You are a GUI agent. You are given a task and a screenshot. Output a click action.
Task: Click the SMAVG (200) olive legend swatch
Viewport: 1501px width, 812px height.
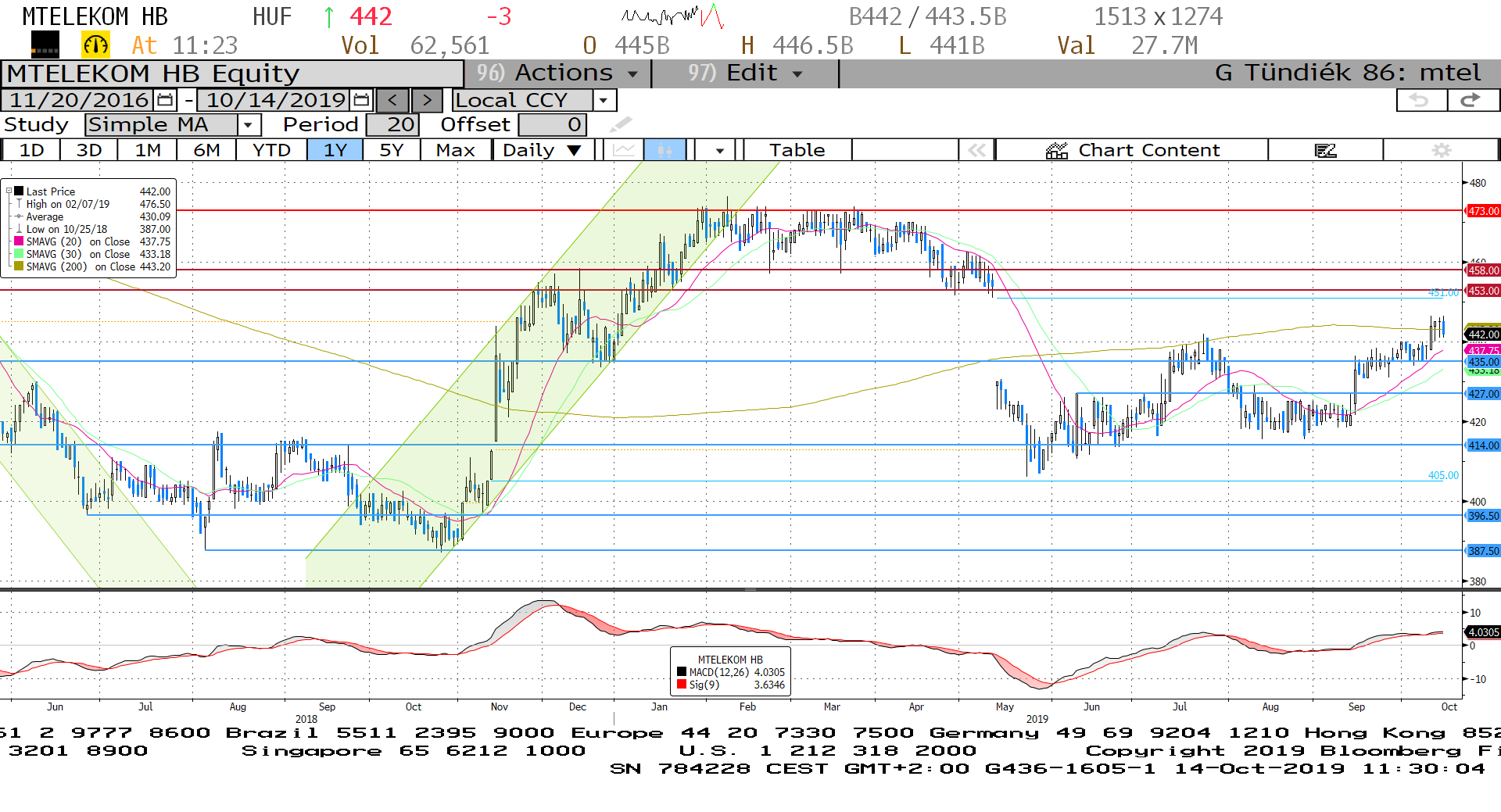coord(19,266)
